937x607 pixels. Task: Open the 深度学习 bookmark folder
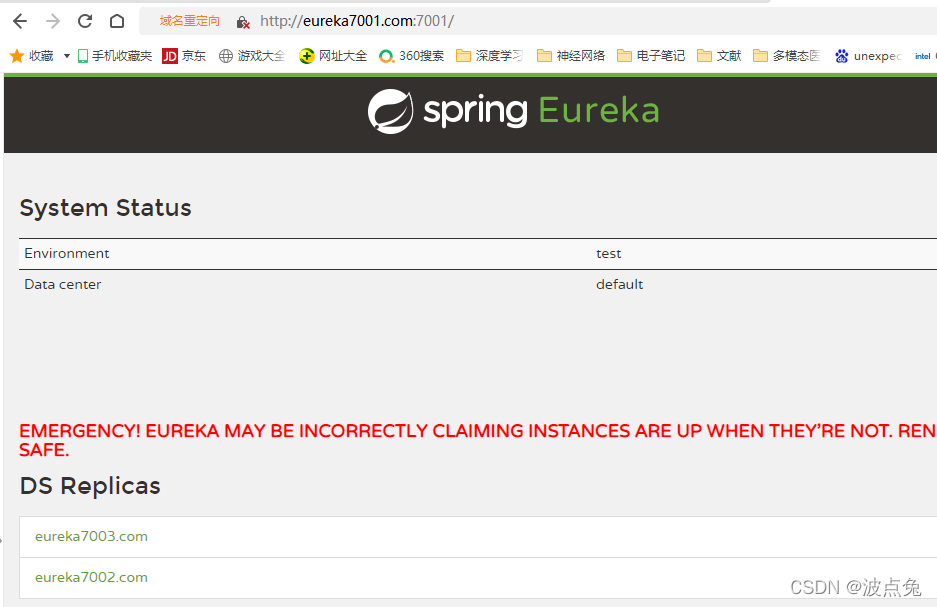[x=489, y=56]
